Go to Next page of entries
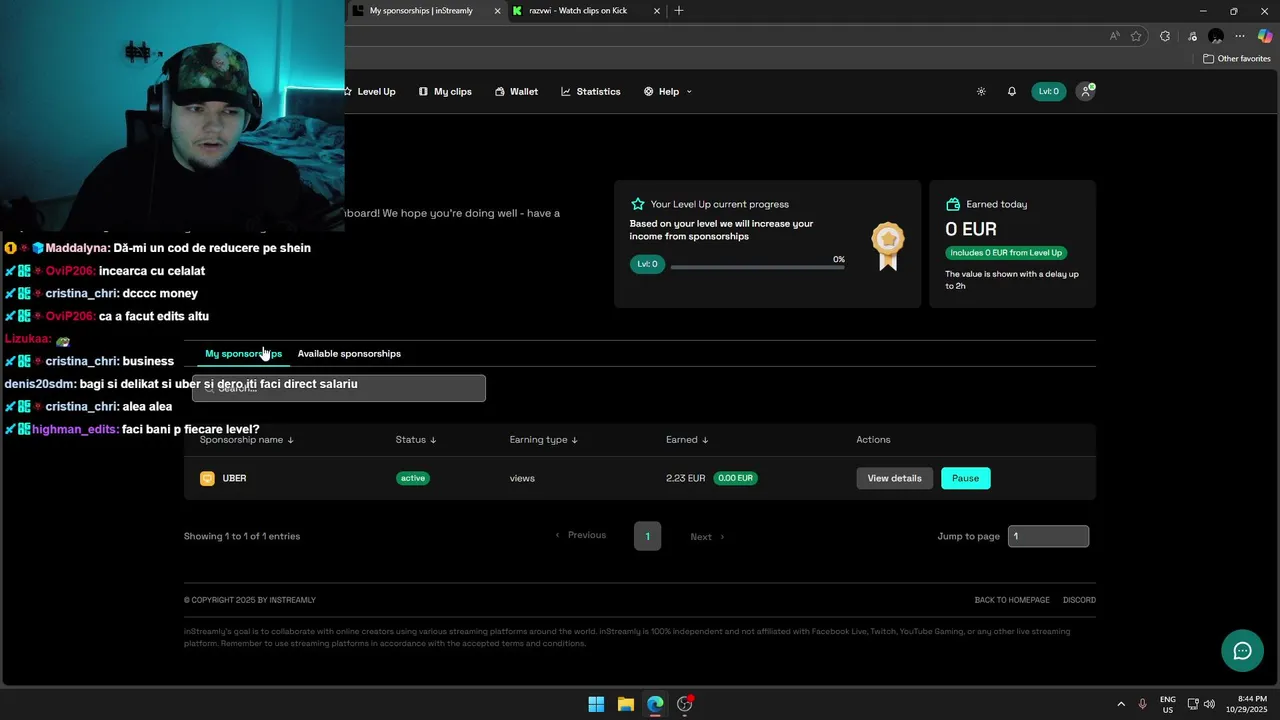 pyautogui.click(x=707, y=537)
